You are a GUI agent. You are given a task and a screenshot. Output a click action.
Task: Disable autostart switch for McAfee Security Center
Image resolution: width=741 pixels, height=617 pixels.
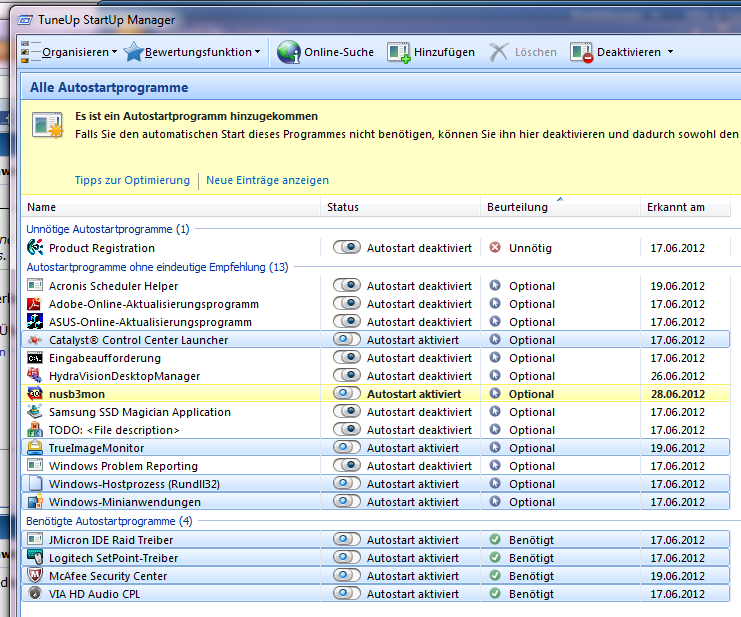point(347,575)
